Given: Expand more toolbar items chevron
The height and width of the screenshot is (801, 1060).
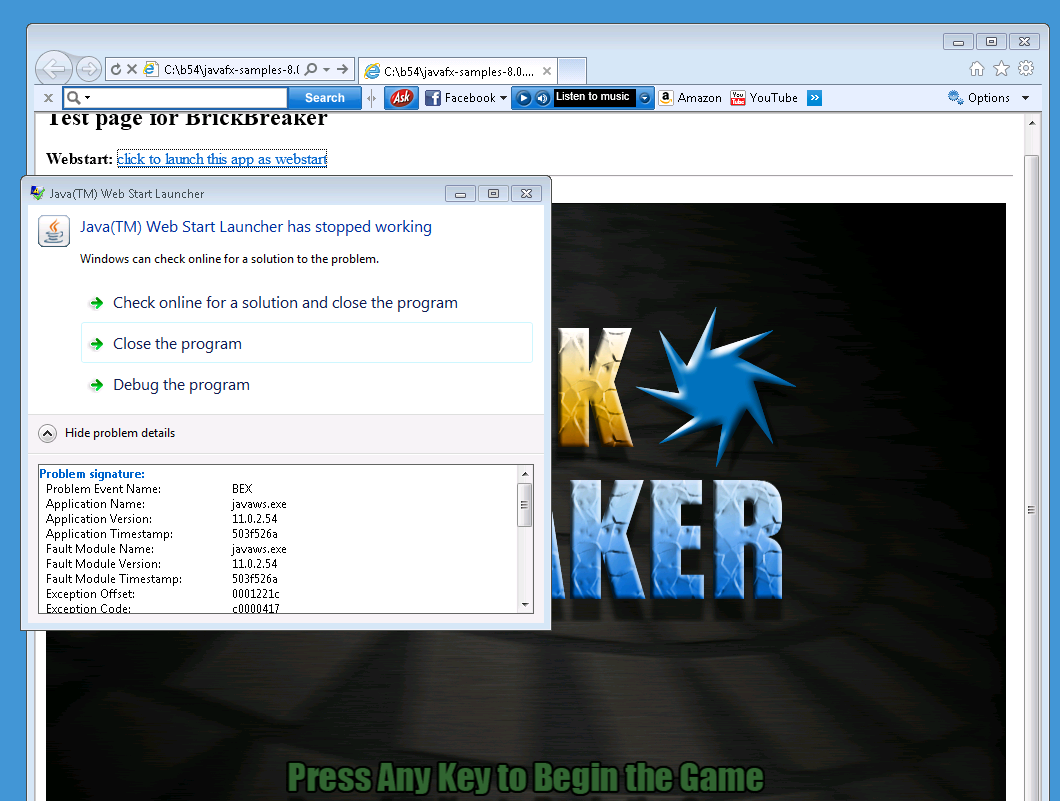Looking at the screenshot, I should coord(814,98).
